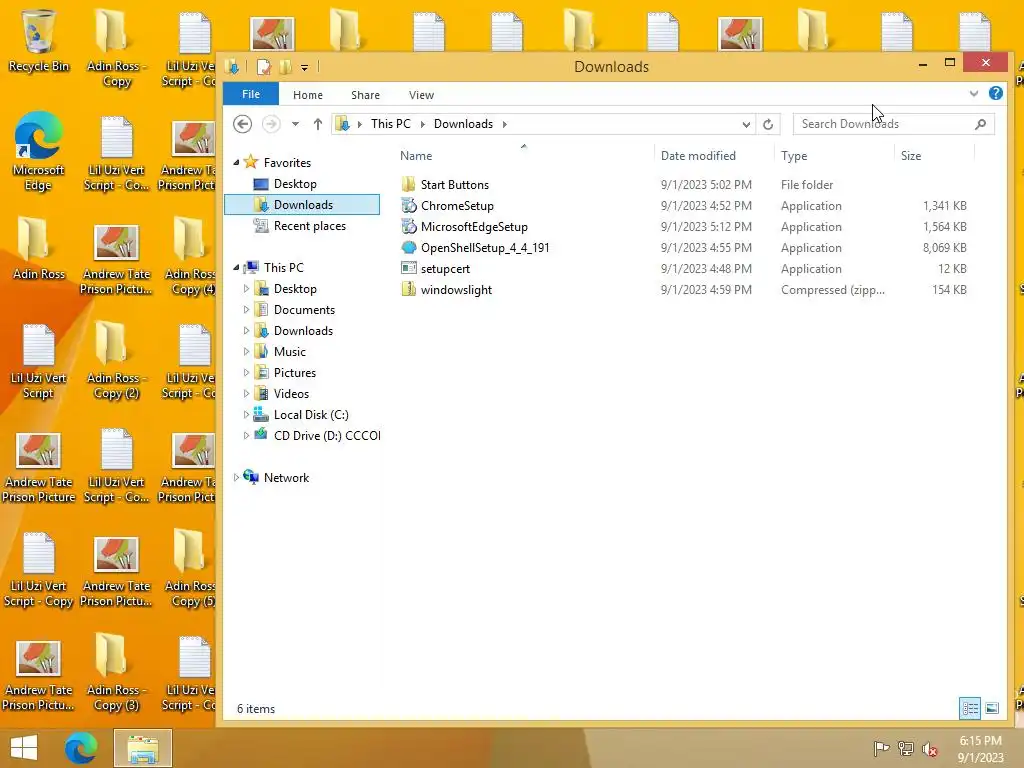The height and width of the screenshot is (768, 1024).
Task: Select the Start Buttons folder icon
Action: pos(409,184)
